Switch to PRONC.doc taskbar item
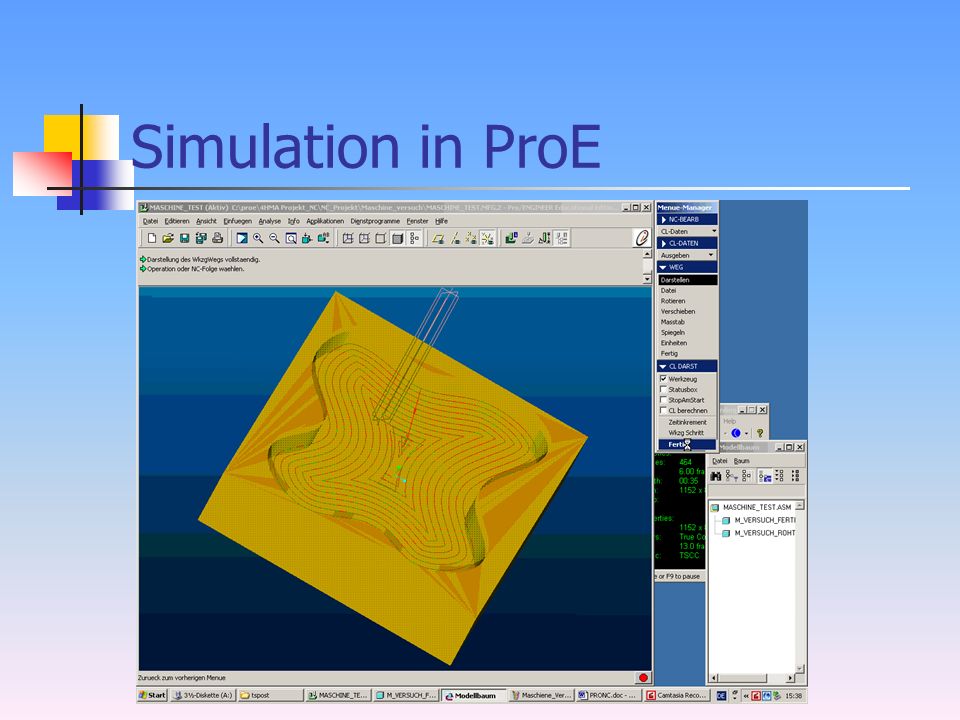This screenshot has width=960, height=720. (x=608, y=696)
